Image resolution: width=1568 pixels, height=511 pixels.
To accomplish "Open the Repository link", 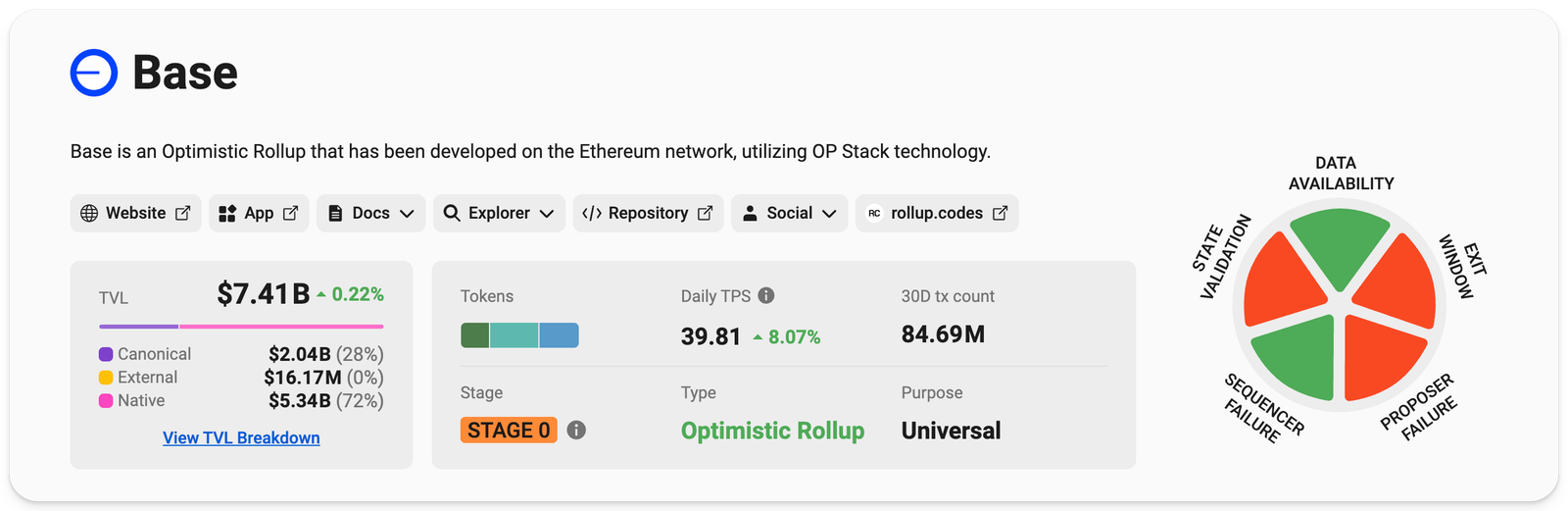I will click(648, 213).
